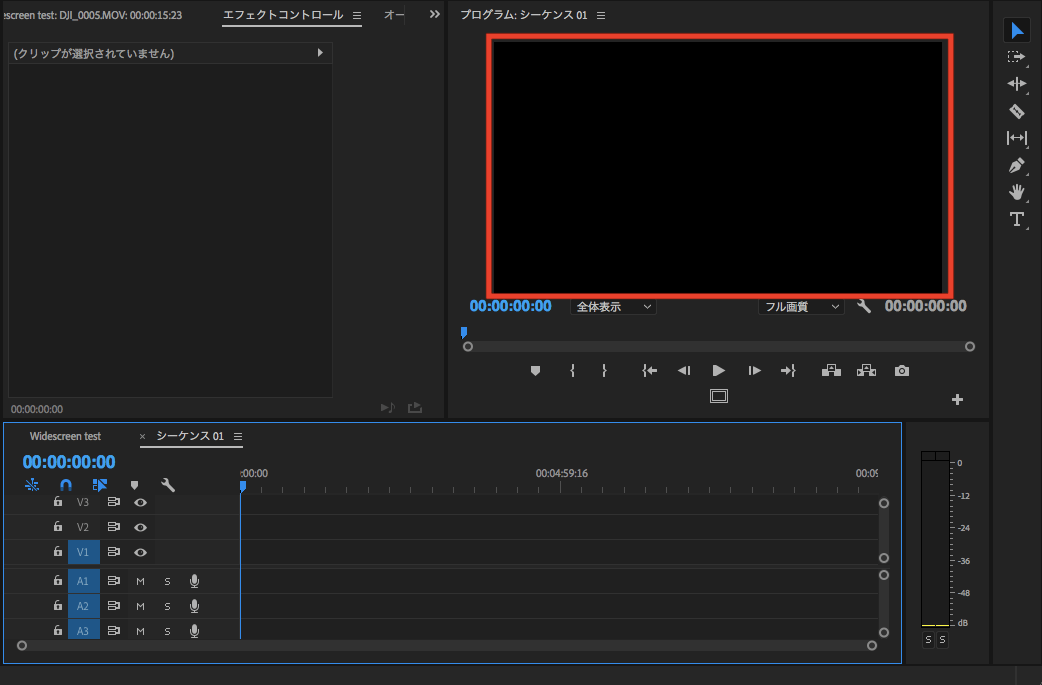1042x685 pixels.
Task: Select the Razor tool
Action: pyautogui.click(x=1016, y=111)
